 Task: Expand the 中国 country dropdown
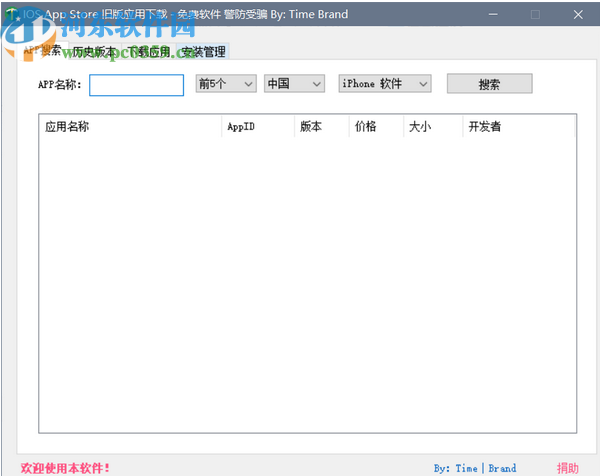point(294,83)
